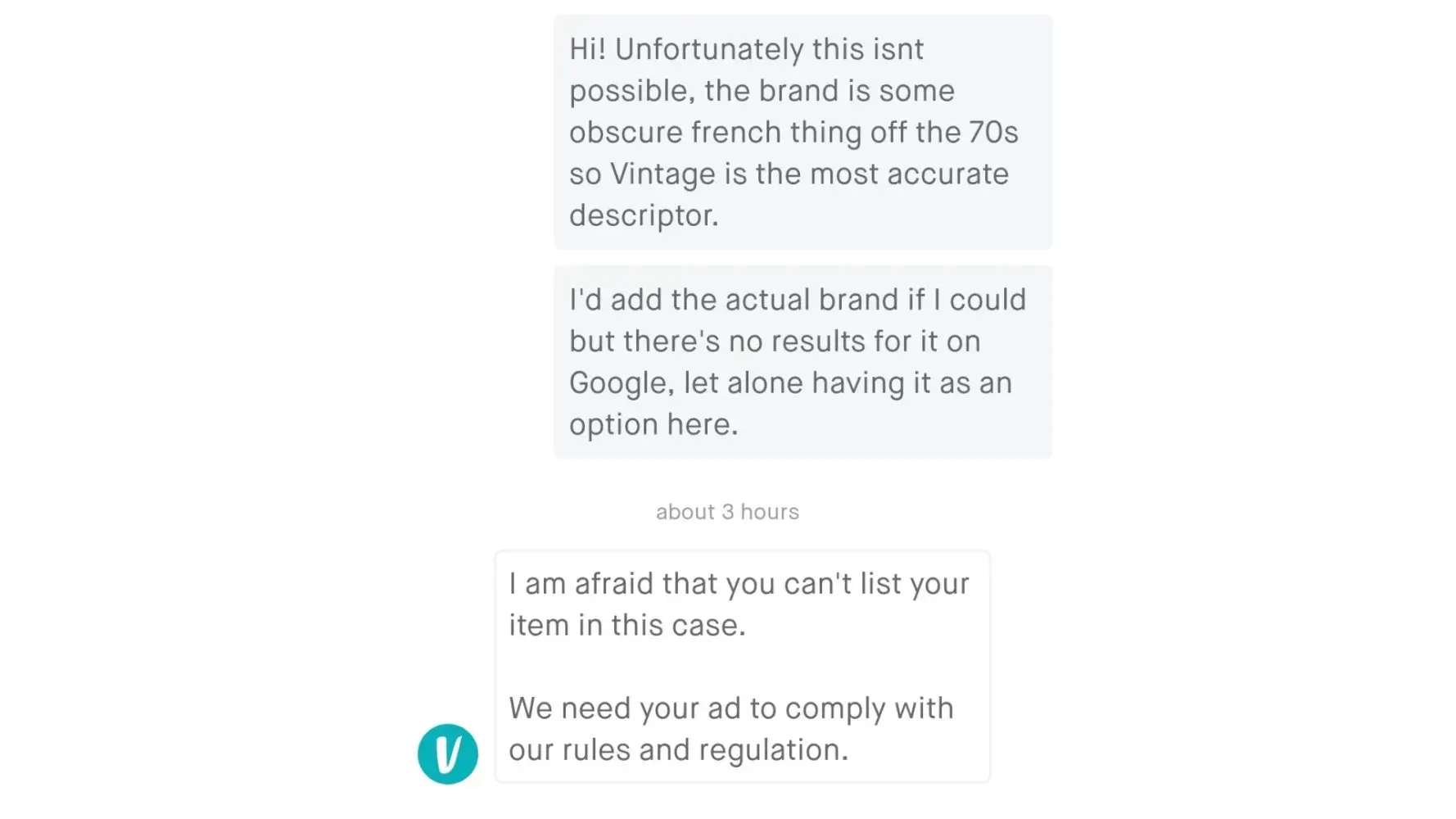Click the line "obscure french thing off the 70s"

794,133
